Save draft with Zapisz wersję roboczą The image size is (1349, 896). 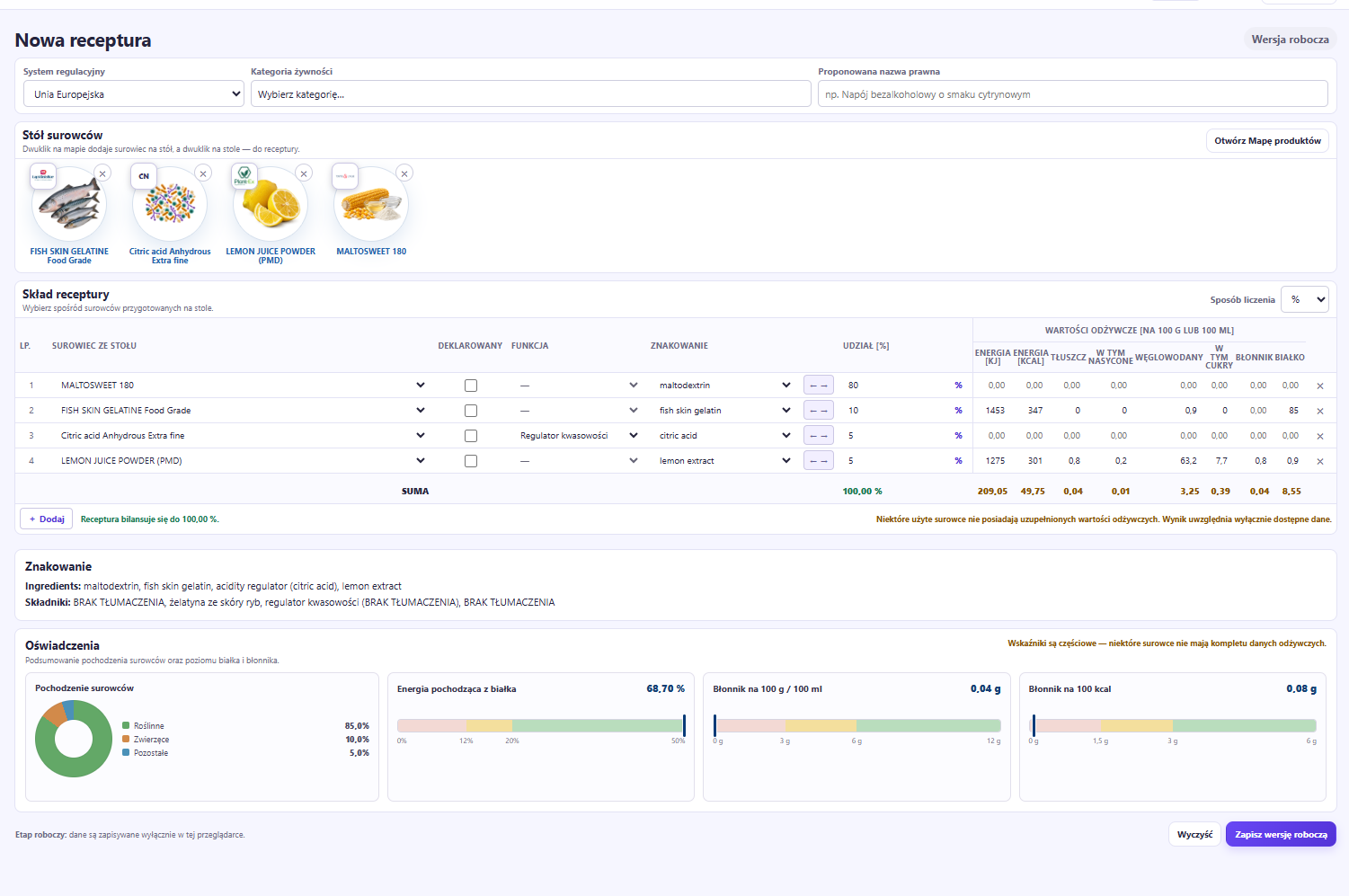coord(1281,834)
